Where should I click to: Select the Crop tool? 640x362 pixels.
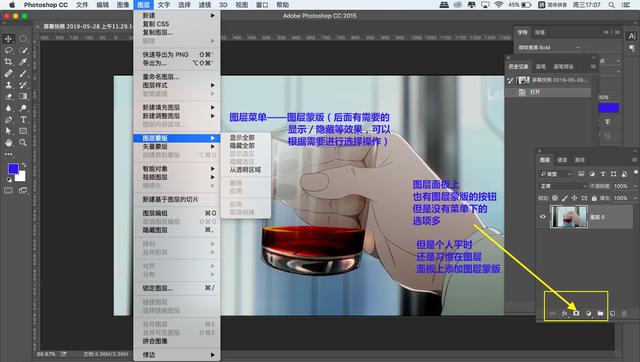click(x=8, y=62)
